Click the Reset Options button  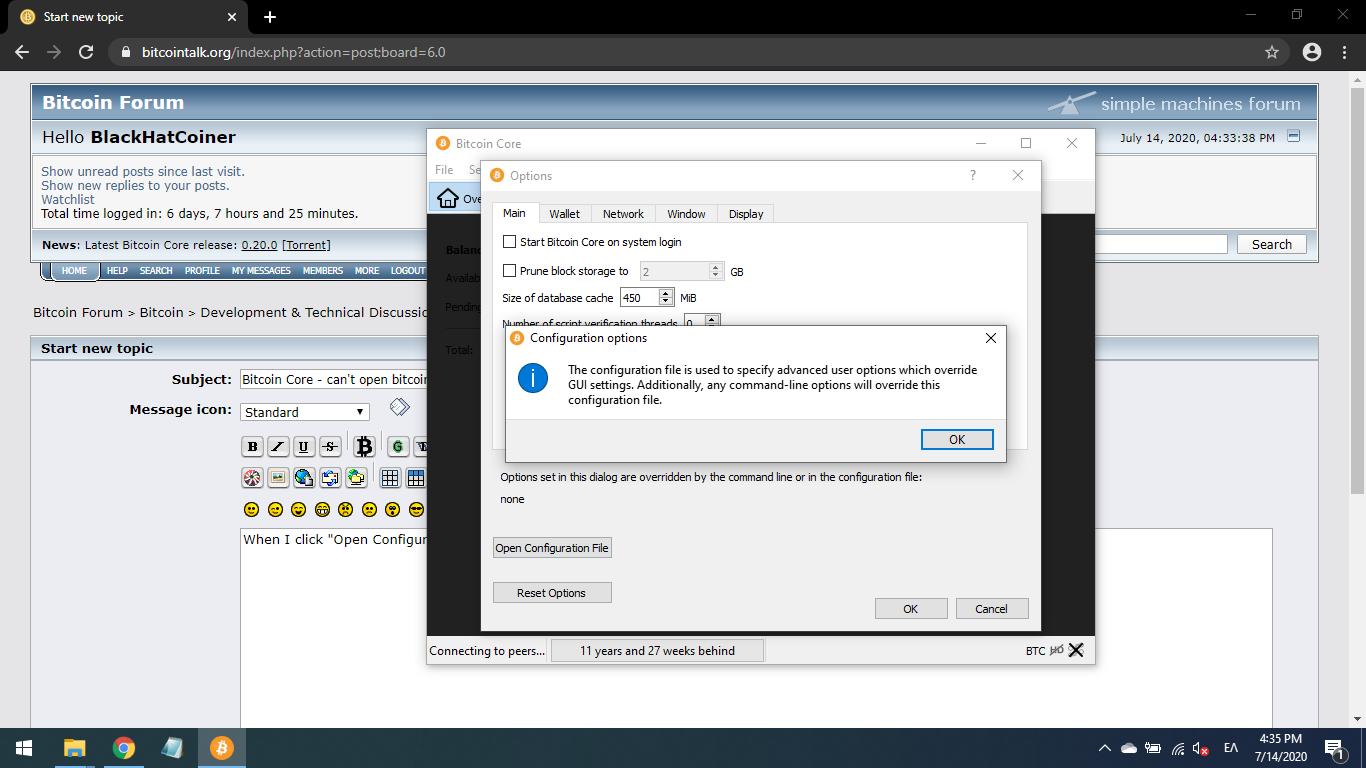[552, 593]
